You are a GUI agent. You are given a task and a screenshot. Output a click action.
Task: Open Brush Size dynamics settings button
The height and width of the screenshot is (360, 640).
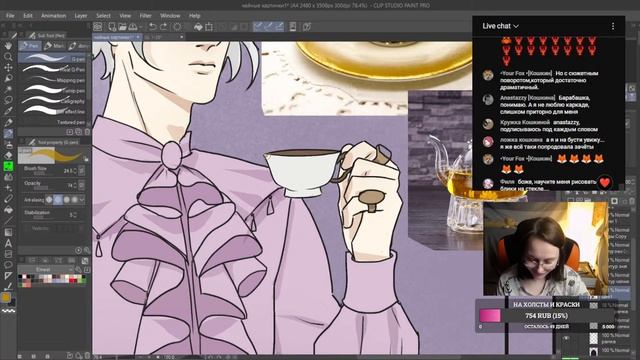tap(82, 171)
